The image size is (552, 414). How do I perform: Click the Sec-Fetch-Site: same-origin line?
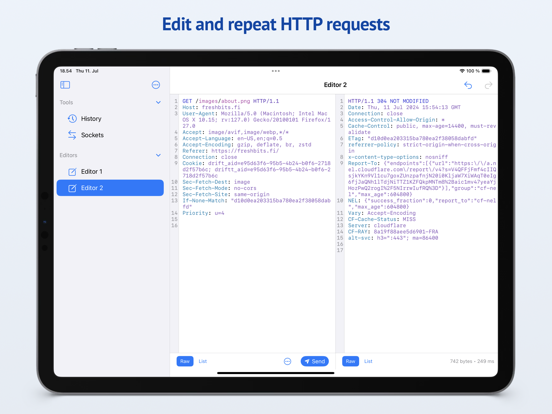pyautogui.click(x=226, y=194)
